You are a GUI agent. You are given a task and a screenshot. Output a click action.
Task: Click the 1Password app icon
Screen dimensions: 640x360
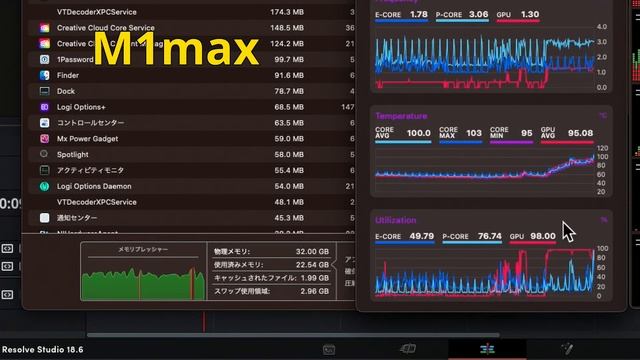click(44, 60)
